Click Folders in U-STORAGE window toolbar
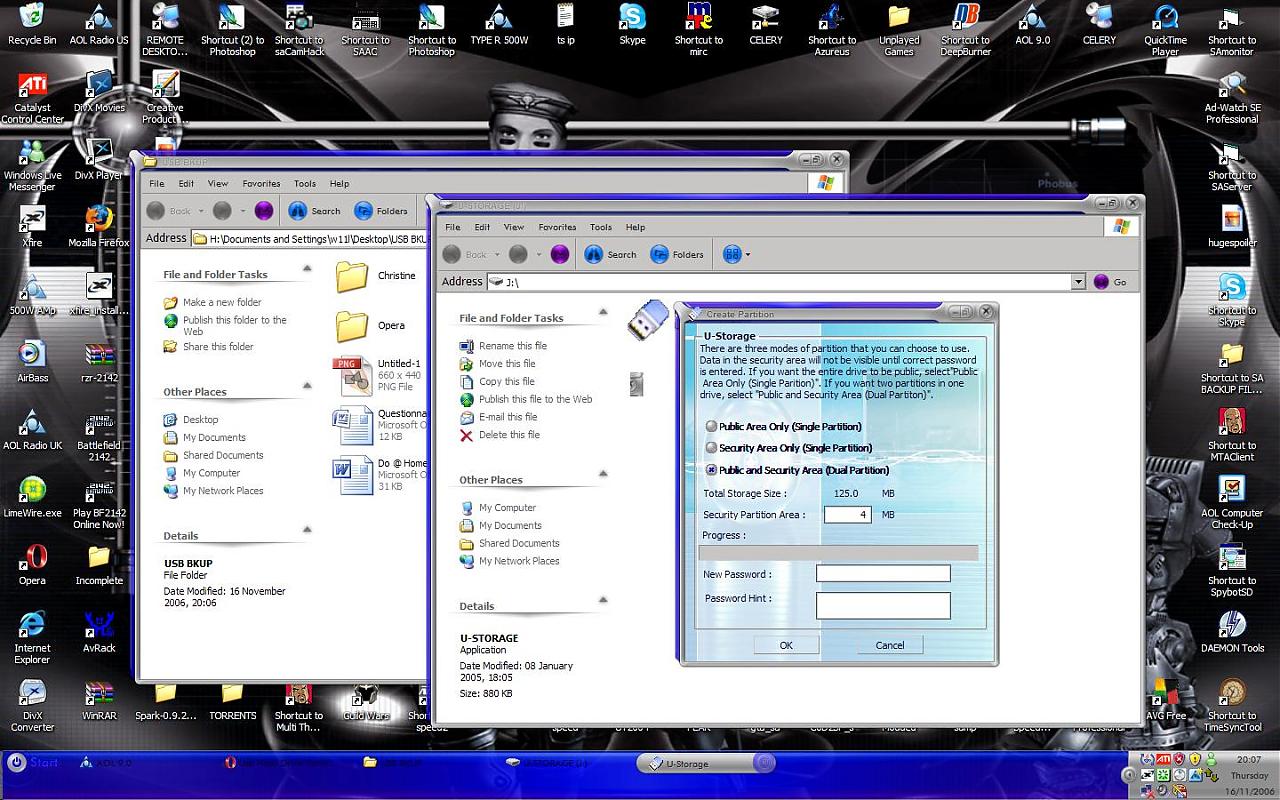This screenshot has width=1280, height=800. [677, 254]
